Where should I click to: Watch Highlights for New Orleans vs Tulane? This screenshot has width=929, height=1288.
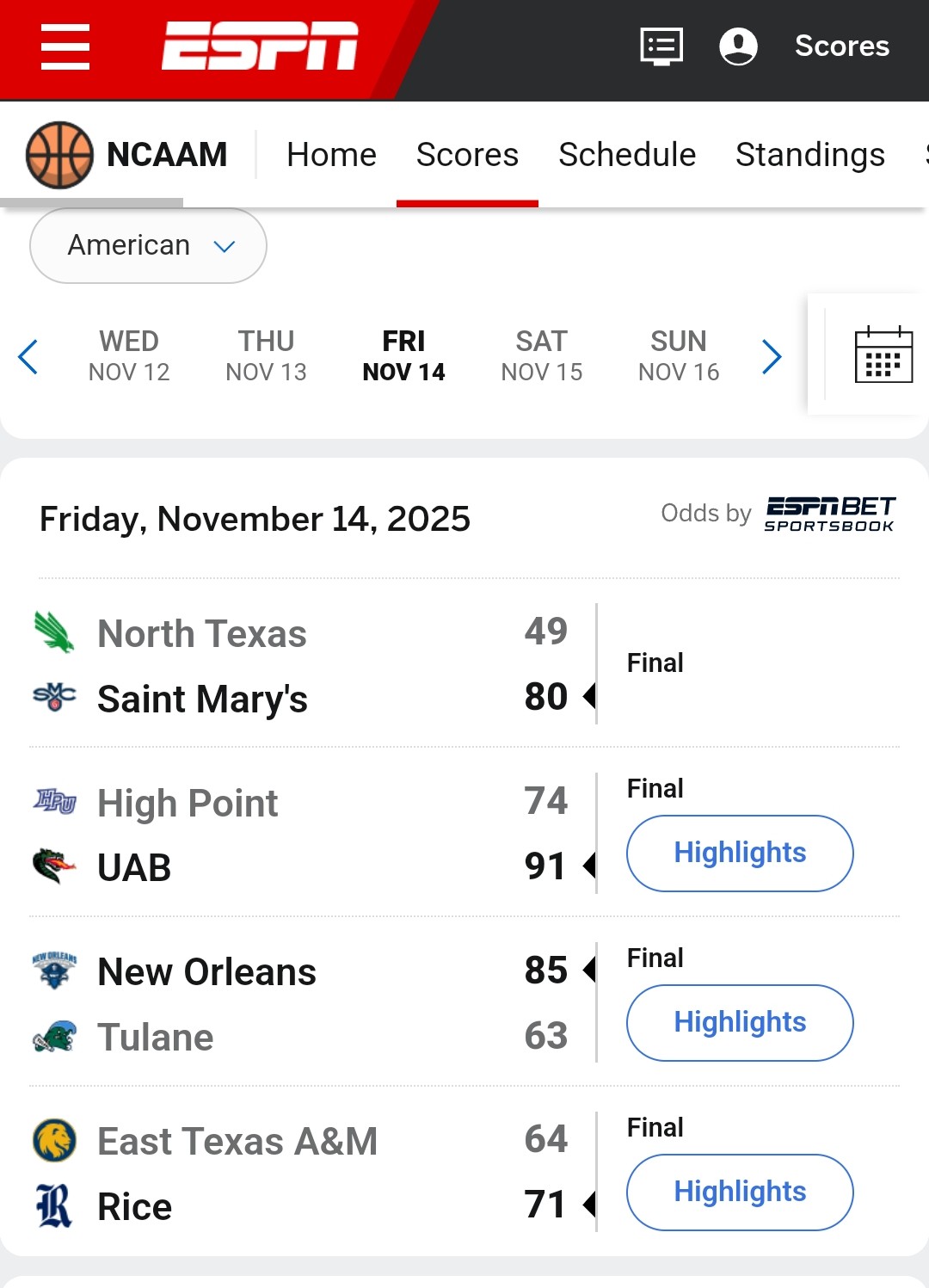pyautogui.click(x=740, y=1022)
